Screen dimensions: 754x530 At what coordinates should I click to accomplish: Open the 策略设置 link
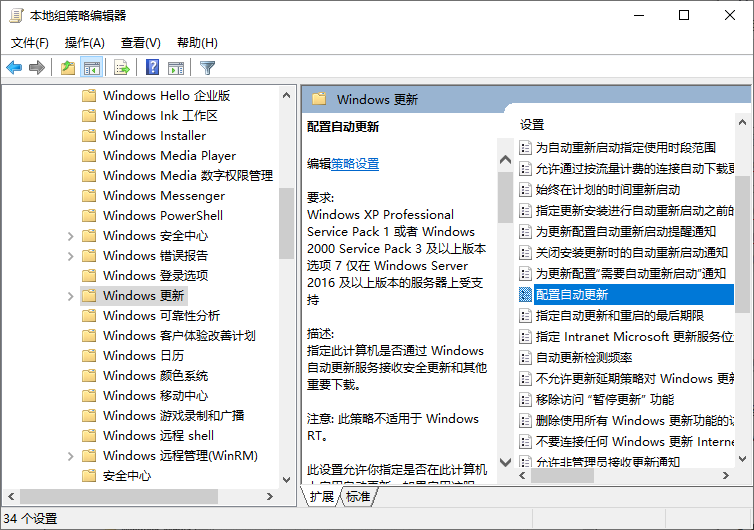(355, 164)
